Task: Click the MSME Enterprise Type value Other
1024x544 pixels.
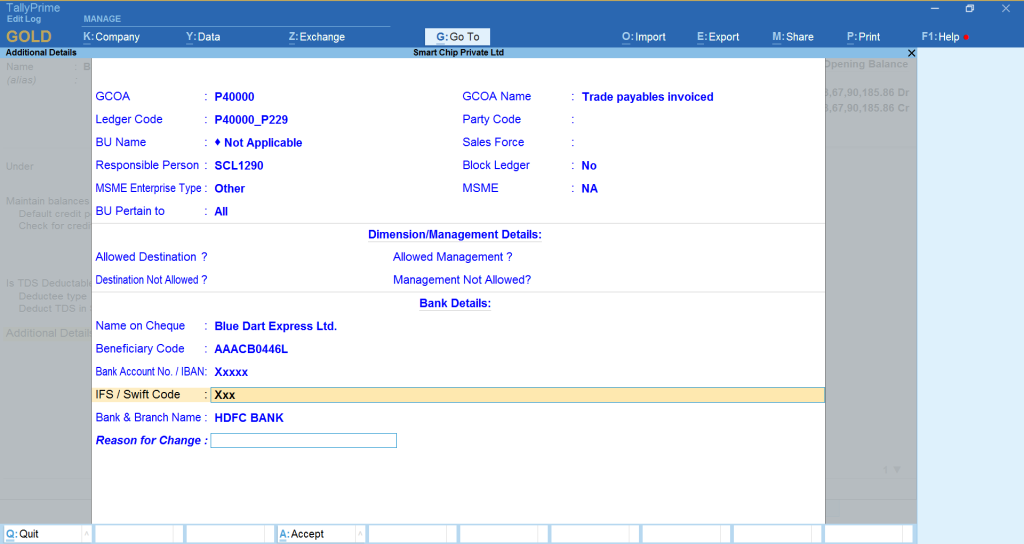Action: click(x=229, y=189)
